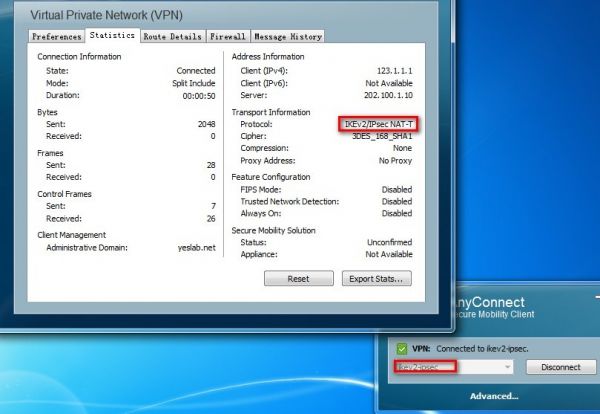600x414 pixels.
Task: Click the Export Stats button
Action: click(377, 279)
